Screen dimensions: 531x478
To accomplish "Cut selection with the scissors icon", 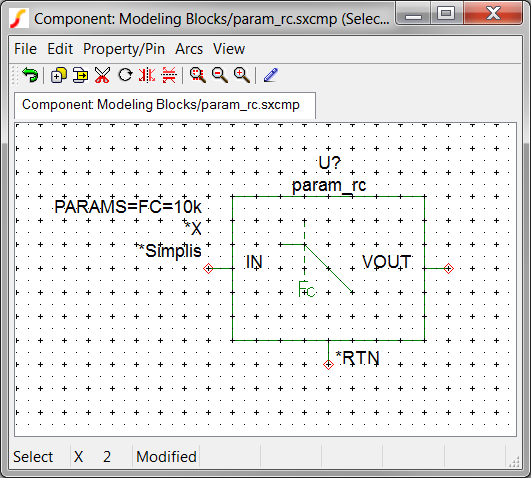I will pyautogui.click(x=102, y=75).
